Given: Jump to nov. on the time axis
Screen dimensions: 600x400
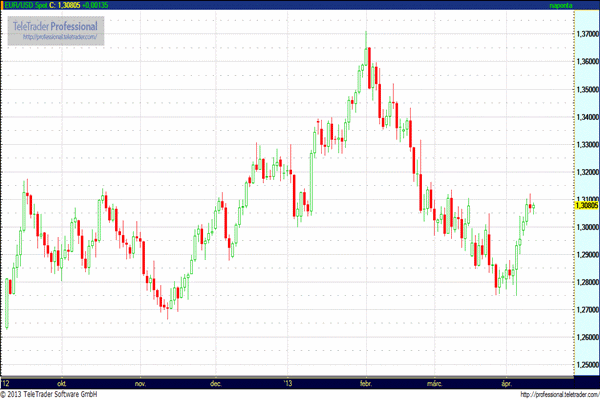Looking at the screenshot, I should coord(140,383).
